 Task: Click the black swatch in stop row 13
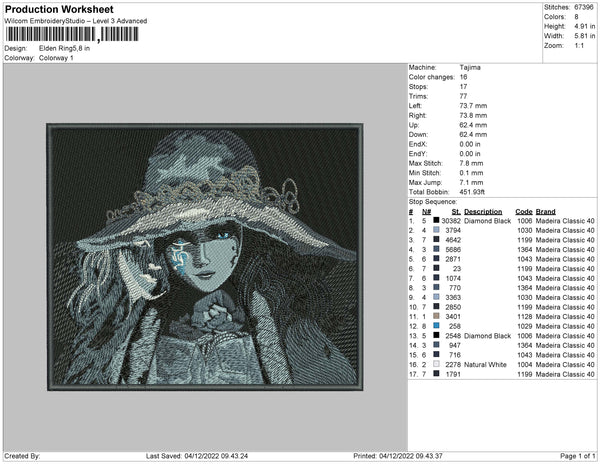(x=436, y=335)
